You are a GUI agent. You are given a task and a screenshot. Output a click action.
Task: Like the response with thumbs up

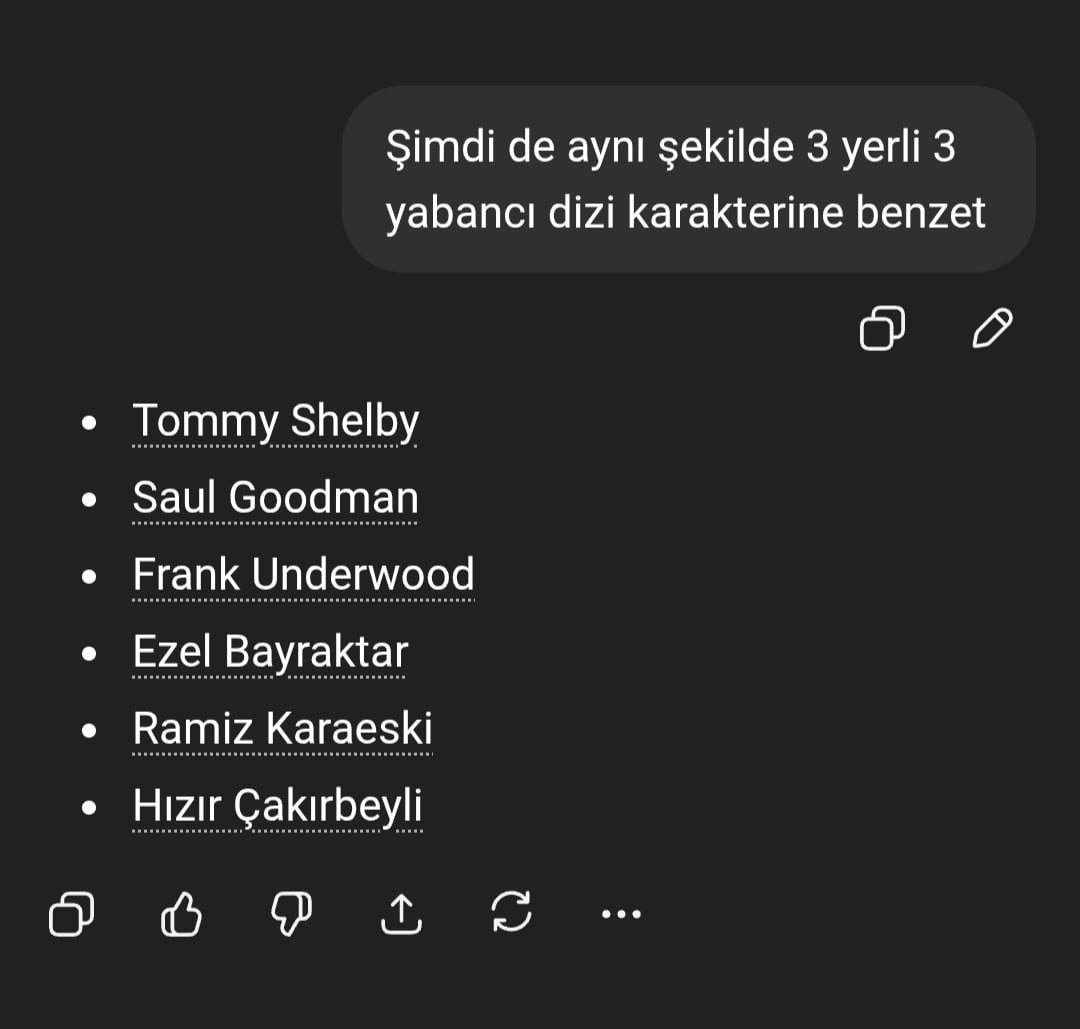[182, 913]
